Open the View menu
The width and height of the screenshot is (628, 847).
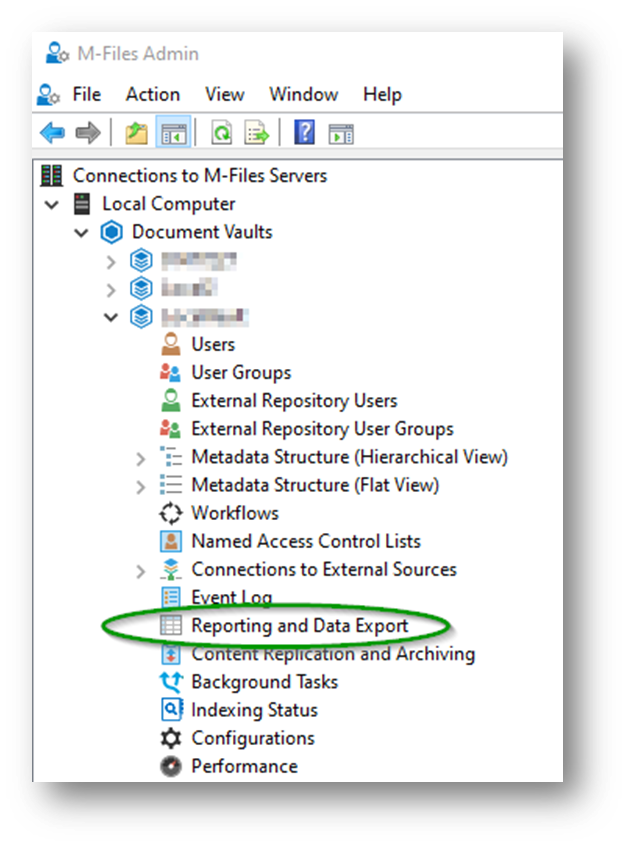[224, 94]
